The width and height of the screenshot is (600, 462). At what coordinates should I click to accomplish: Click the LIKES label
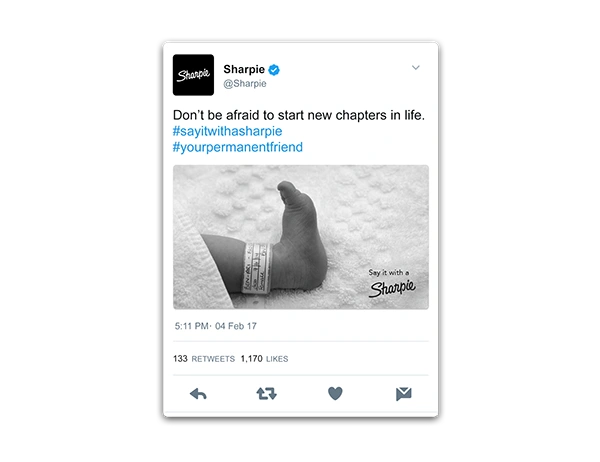coord(277,359)
